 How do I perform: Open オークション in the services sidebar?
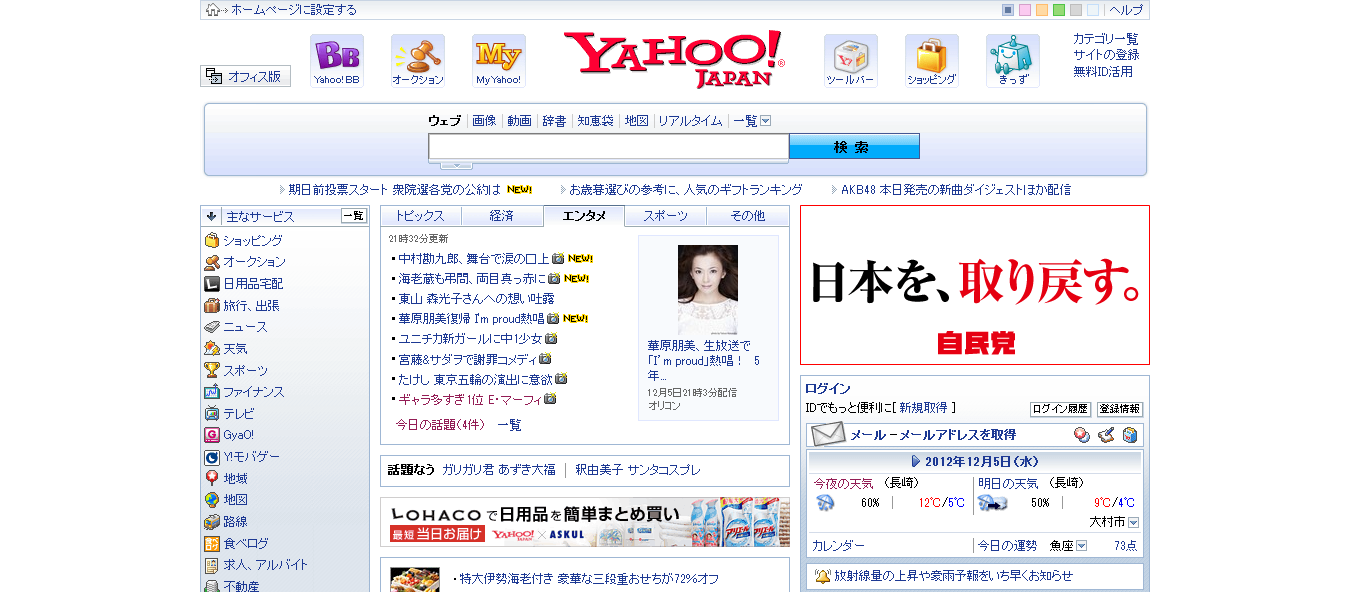pyautogui.click(x=254, y=262)
